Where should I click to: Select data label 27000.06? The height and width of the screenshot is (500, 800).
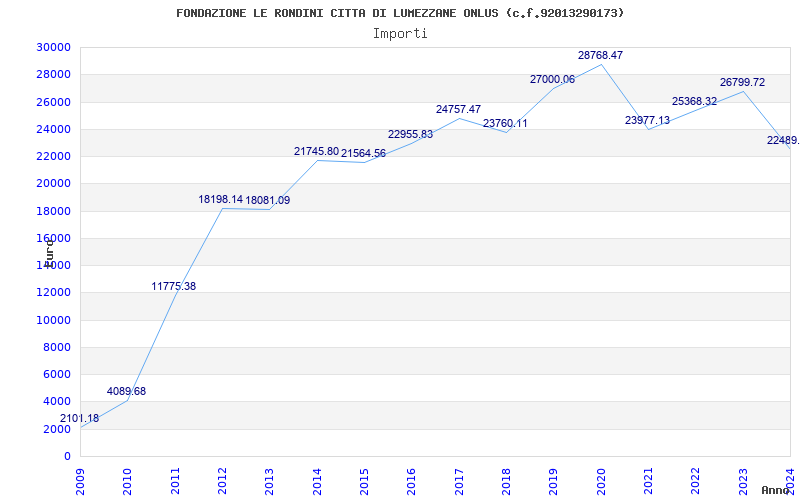552,79
